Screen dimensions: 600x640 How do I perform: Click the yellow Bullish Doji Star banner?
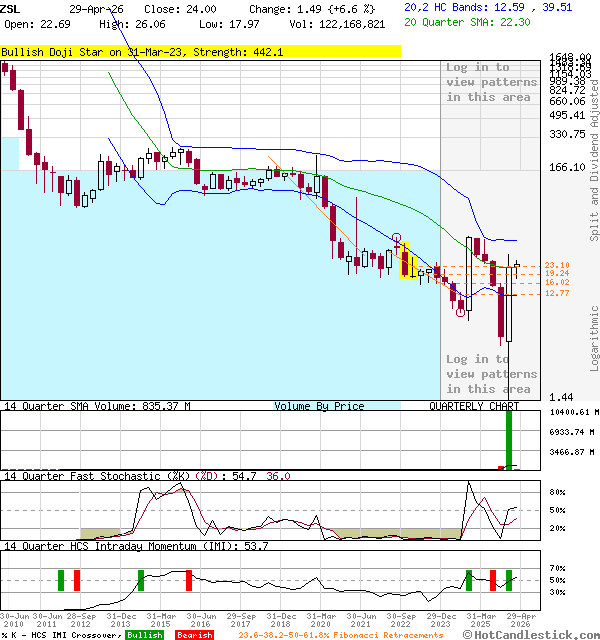click(200, 51)
